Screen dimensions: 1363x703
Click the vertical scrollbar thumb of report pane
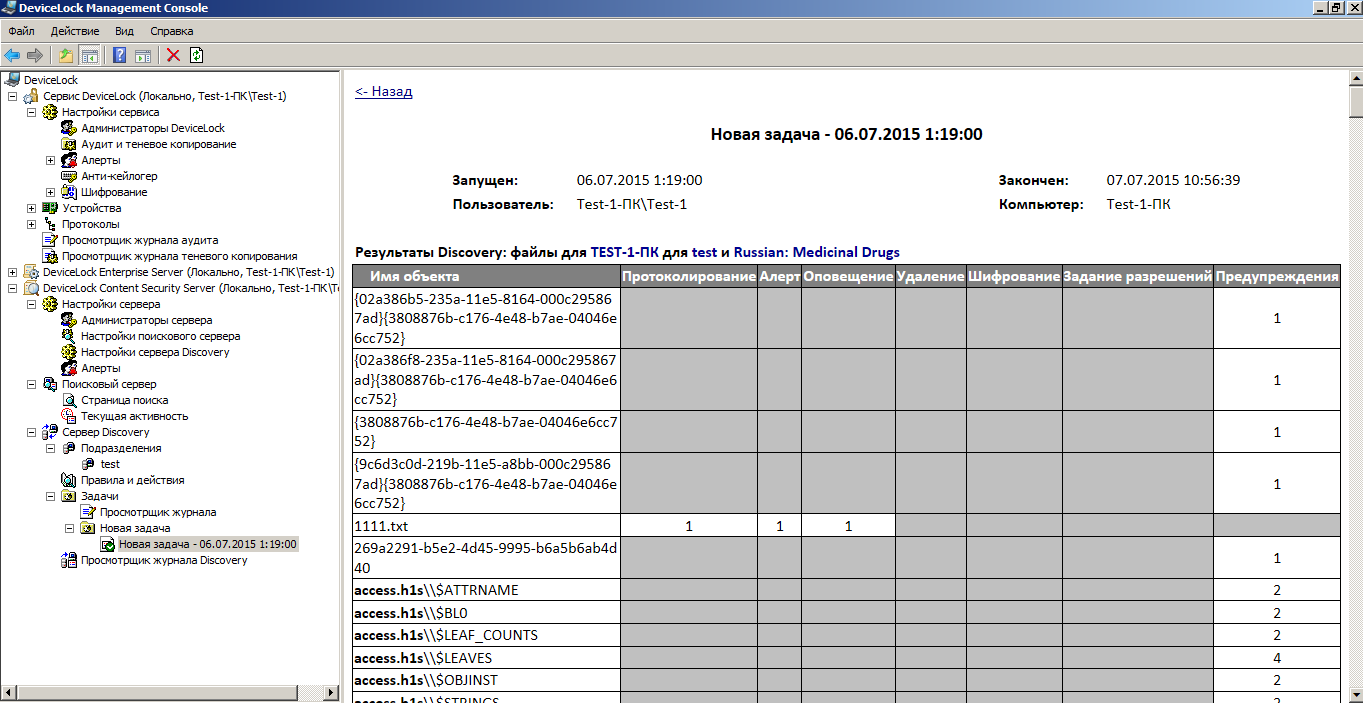click(x=1355, y=103)
